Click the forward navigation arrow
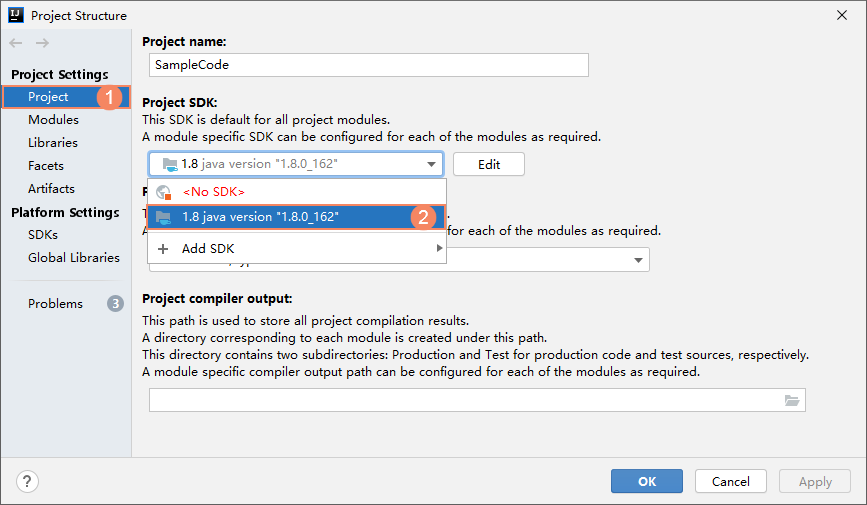Screen dimensions: 867x505 click(x=42, y=43)
